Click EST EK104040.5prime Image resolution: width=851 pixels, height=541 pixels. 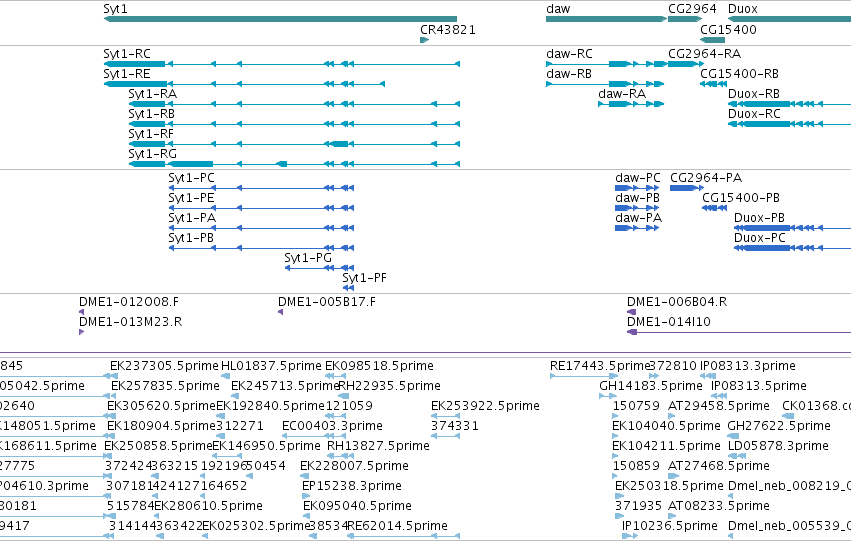coord(666,427)
